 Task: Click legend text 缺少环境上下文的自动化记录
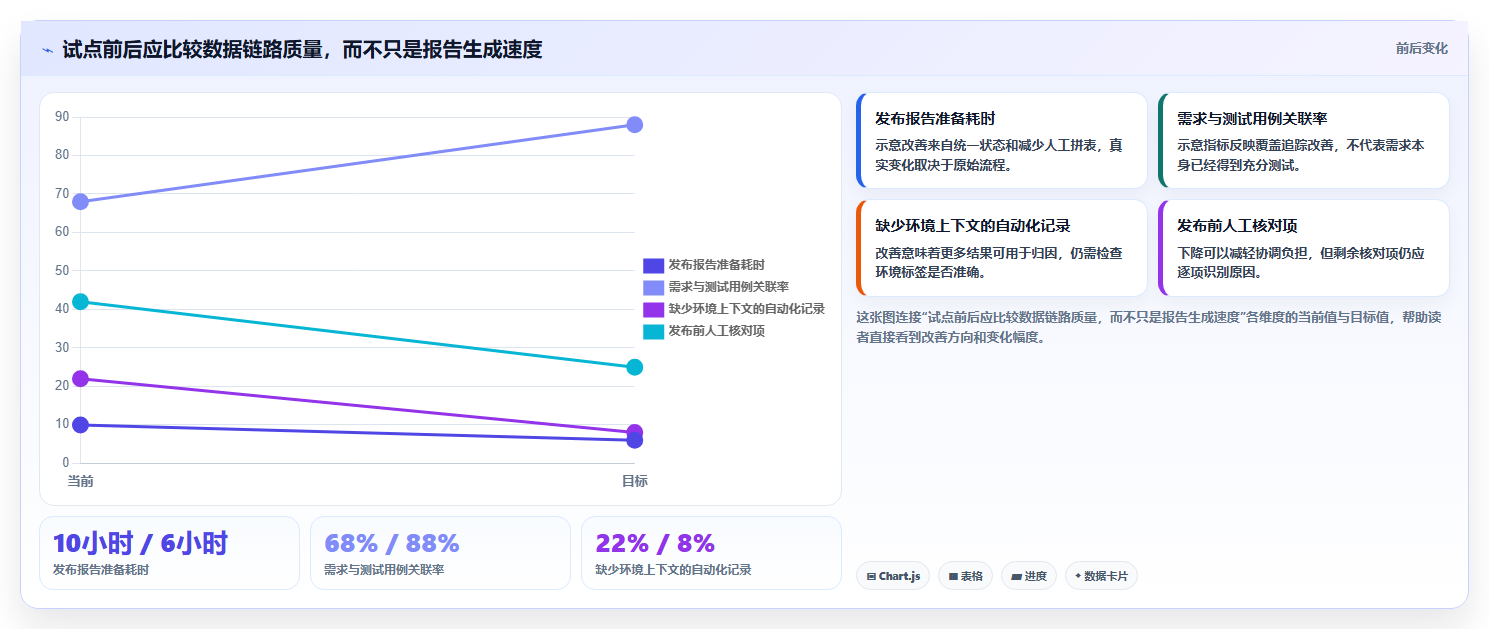(x=747, y=309)
